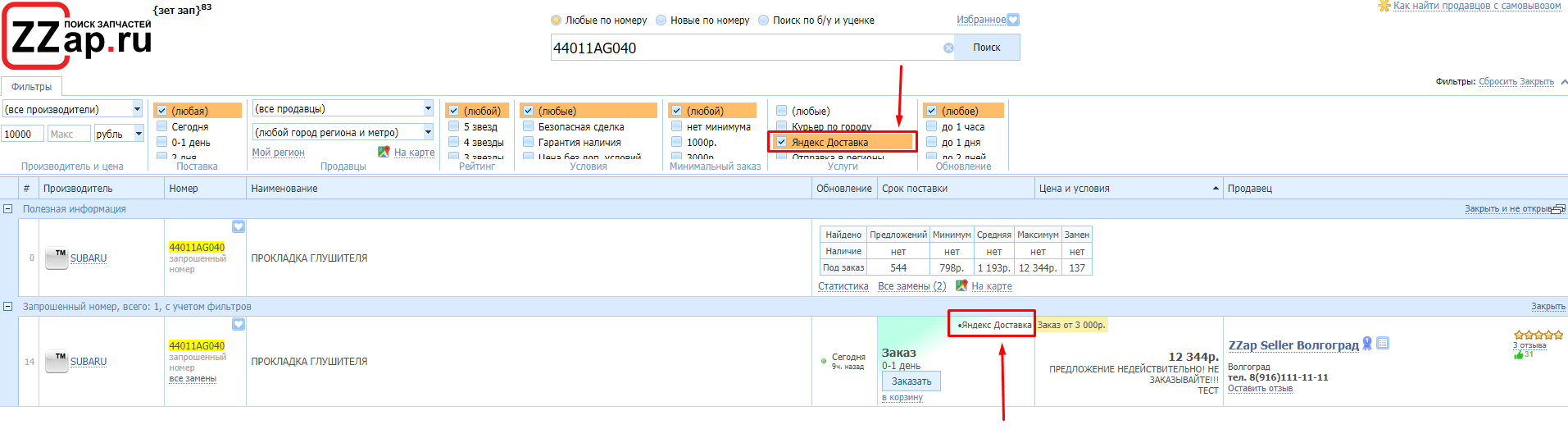Check 5 звезд rating filter
1568x429 pixels.
pos(454,126)
